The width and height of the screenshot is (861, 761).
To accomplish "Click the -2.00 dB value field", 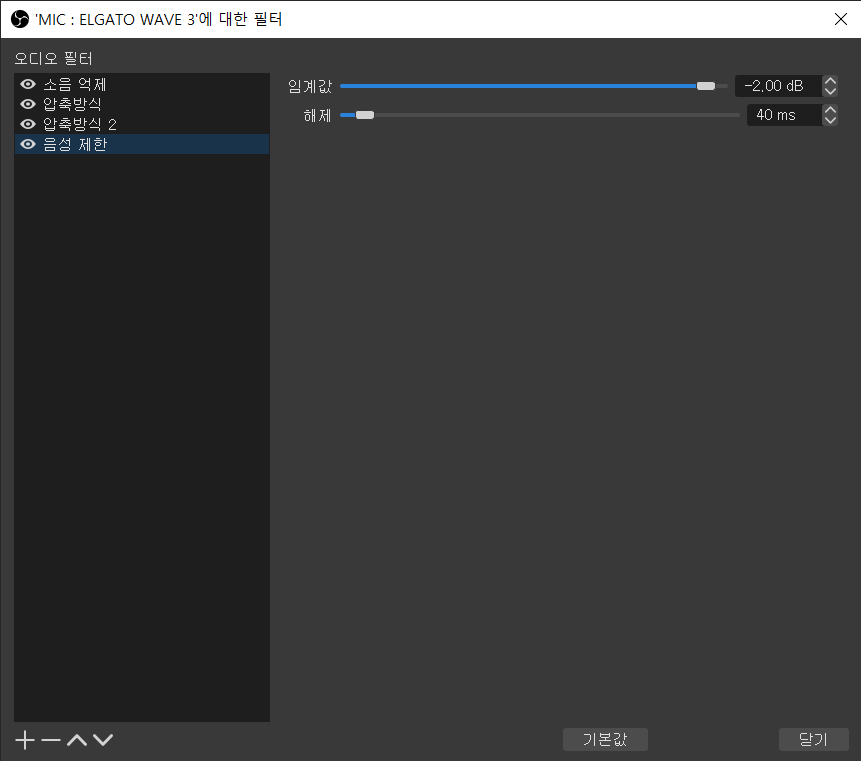I will (778, 86).
